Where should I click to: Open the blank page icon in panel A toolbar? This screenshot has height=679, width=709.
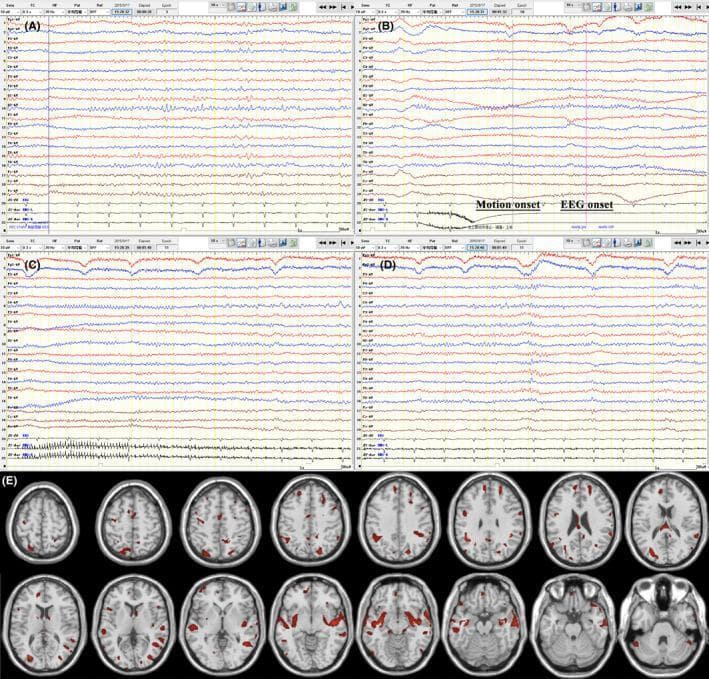click(x=232, y=7)
